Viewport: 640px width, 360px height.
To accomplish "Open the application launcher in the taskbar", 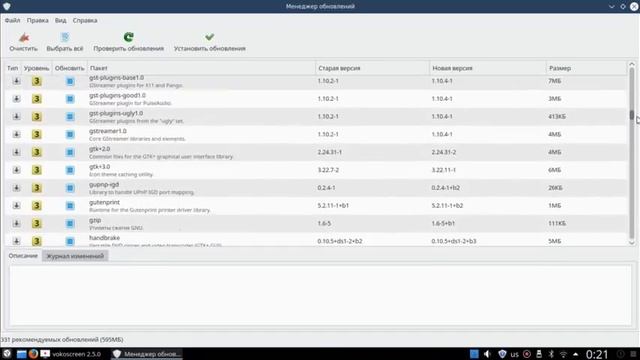I will (x=7, y=353).
